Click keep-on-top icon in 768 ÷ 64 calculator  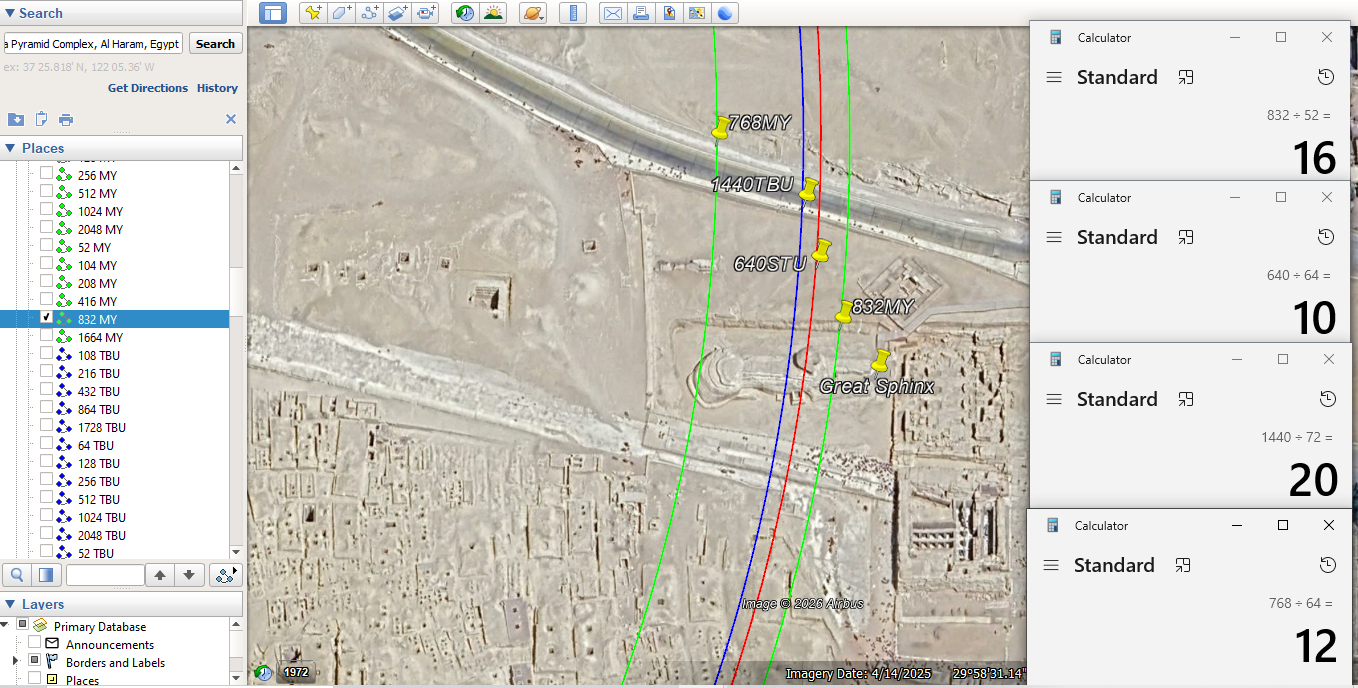coord(1183,565)
